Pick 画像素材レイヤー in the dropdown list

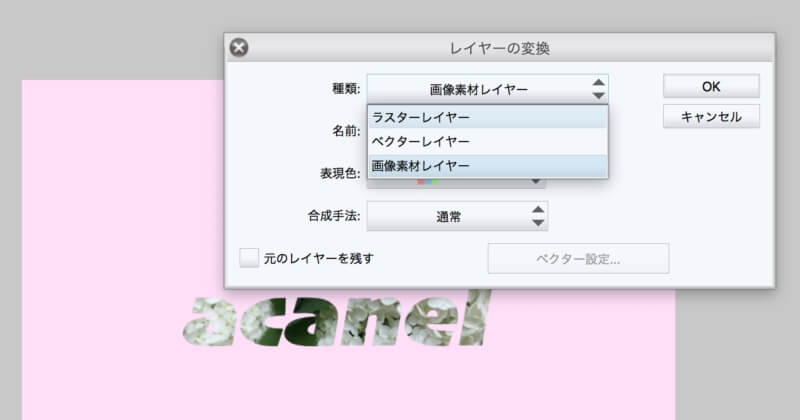487,165
